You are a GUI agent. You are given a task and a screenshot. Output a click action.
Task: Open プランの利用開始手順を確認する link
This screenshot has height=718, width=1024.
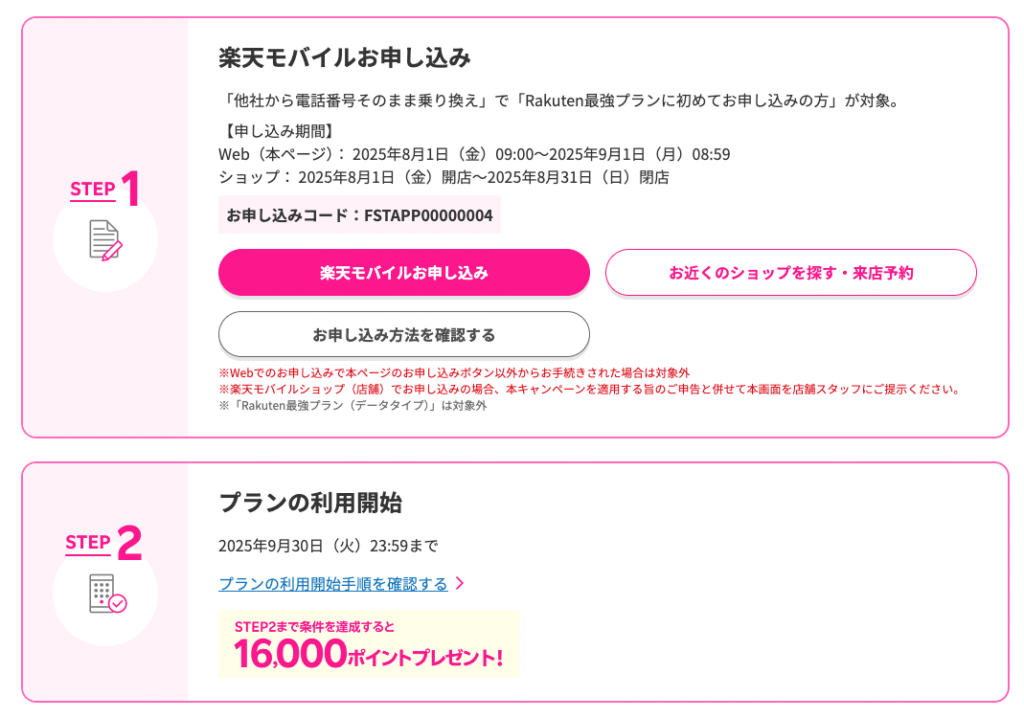click(x=333, y=583)
